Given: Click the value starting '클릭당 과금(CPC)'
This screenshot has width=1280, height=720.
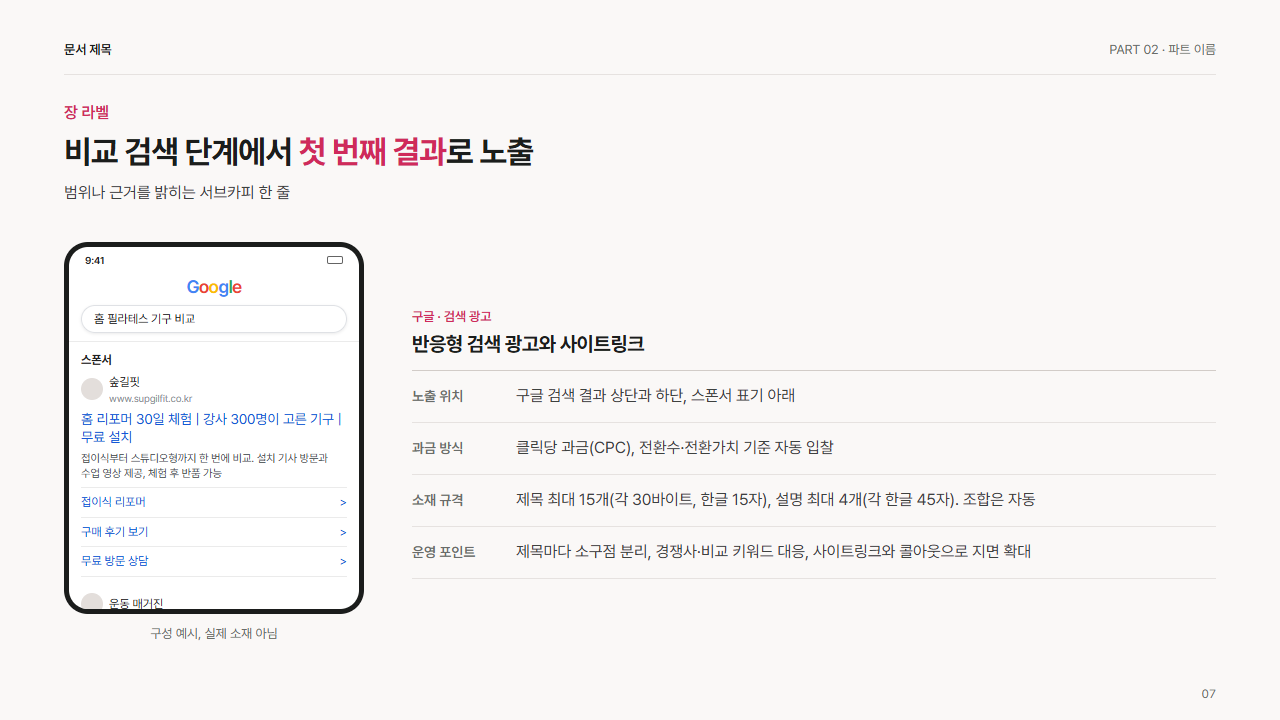Looking at the screenshot, I should (675, 447).
